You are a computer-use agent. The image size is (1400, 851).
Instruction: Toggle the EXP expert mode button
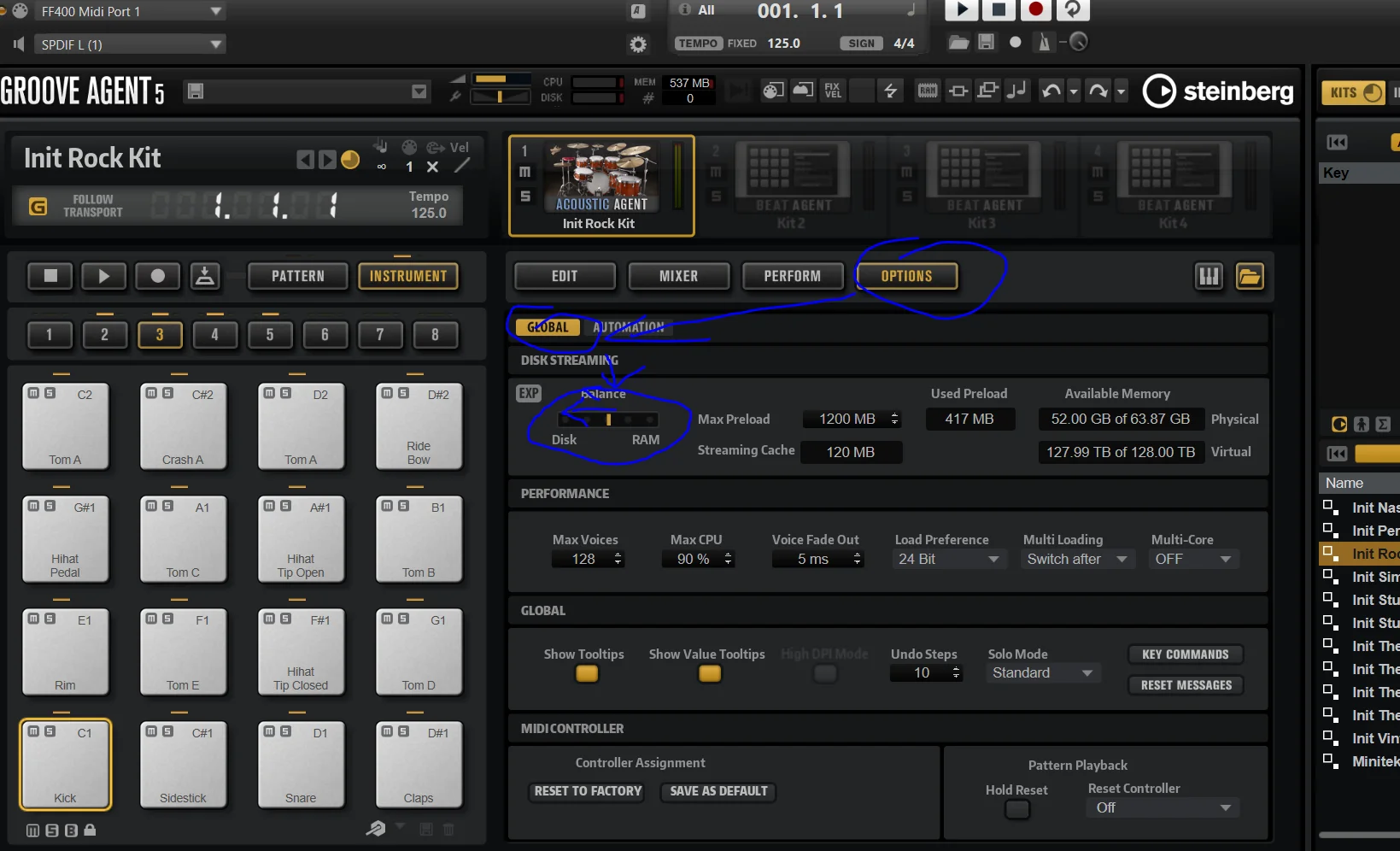[529, 393]
